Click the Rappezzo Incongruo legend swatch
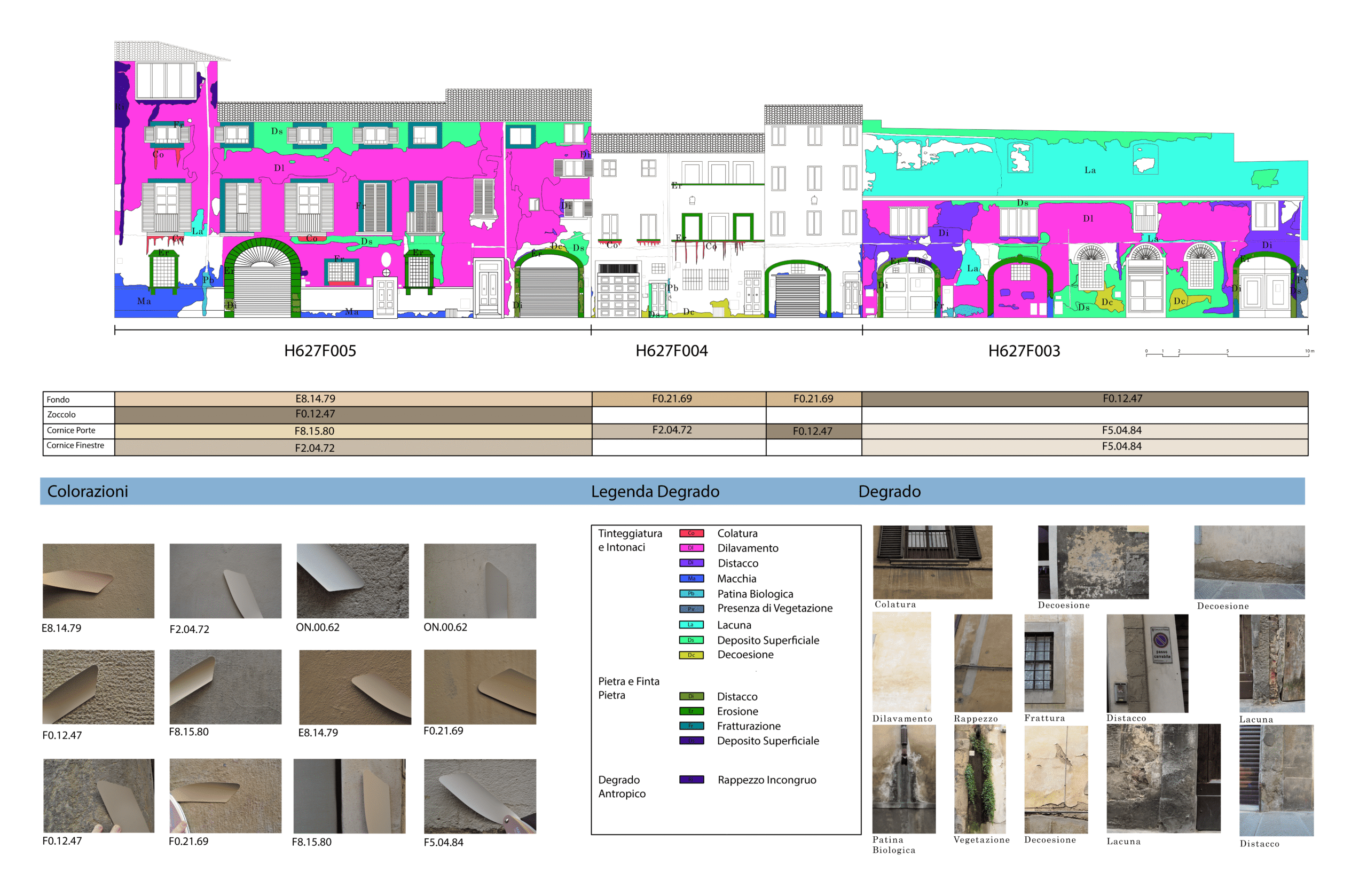Screen dimensions: 1367x896 pyautogui.click(x=691, y=780)
